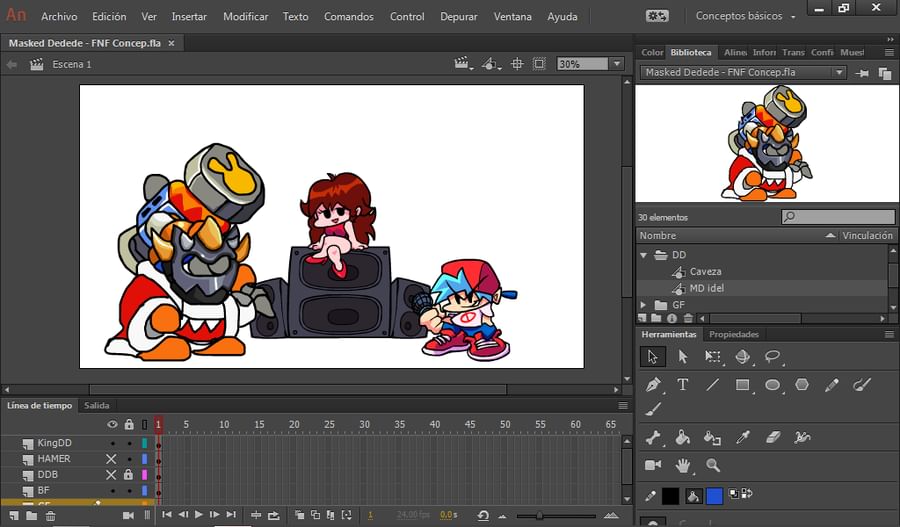This screenshot has height=527, width=900.
Task: Select the Brush tool on second row
Action: (x=653, y=409)
